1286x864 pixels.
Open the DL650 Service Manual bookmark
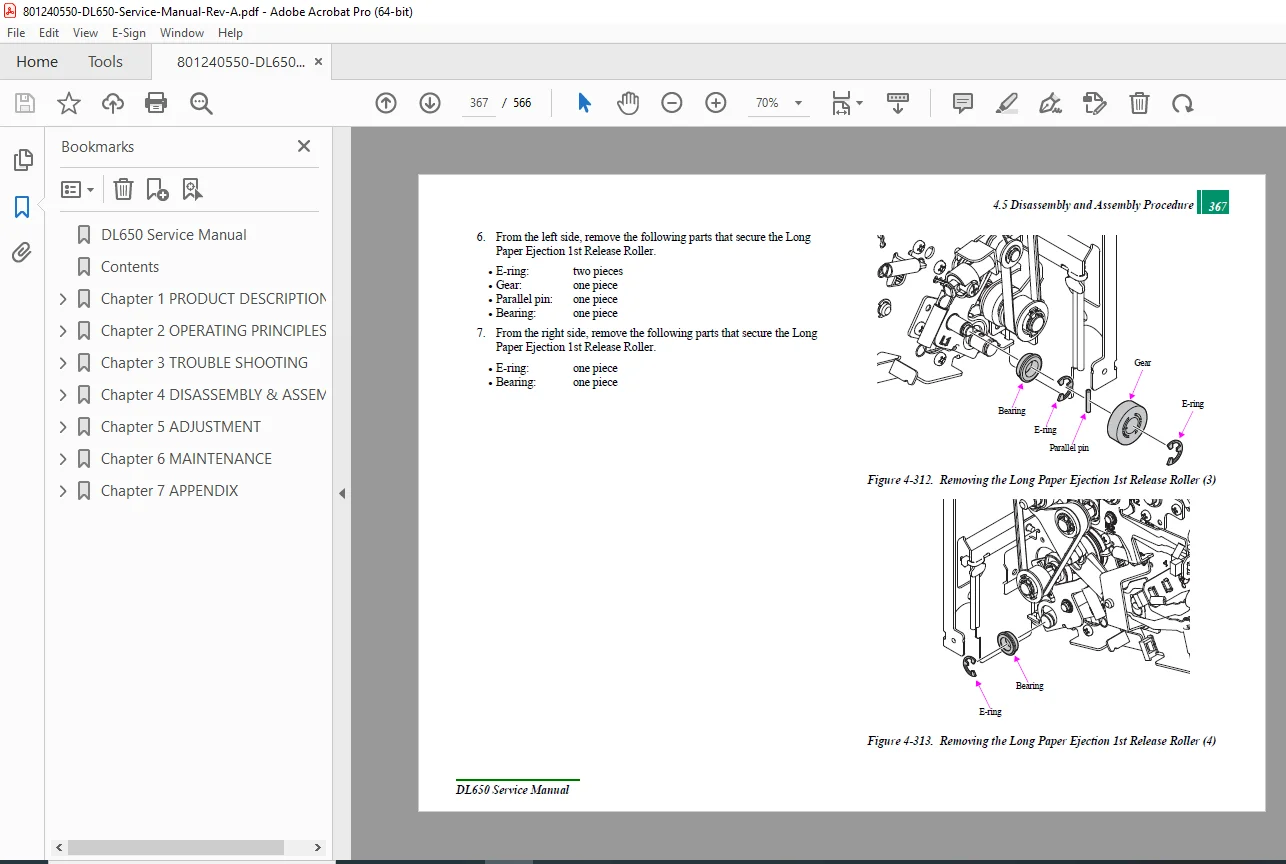coord(174,235)
